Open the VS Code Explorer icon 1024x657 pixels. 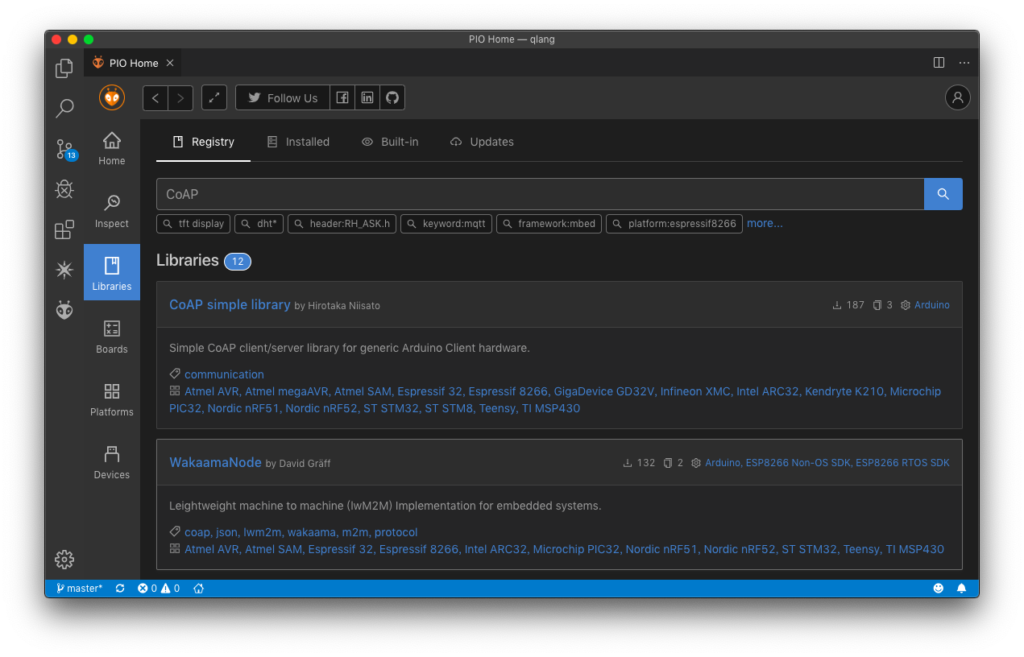(x=64, y=68)
